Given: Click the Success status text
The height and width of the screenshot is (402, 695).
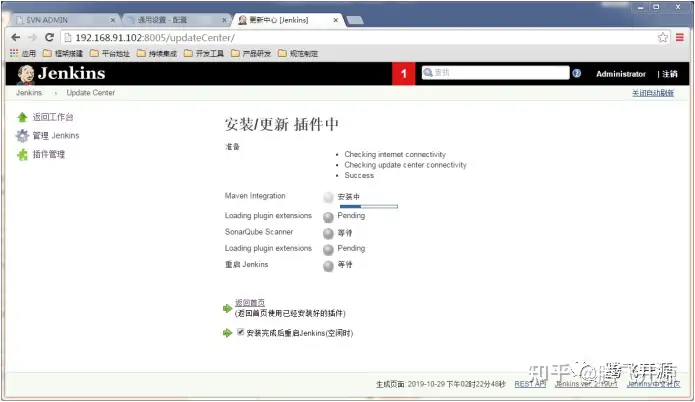Looking at the screenshot, I should [359, 176].
